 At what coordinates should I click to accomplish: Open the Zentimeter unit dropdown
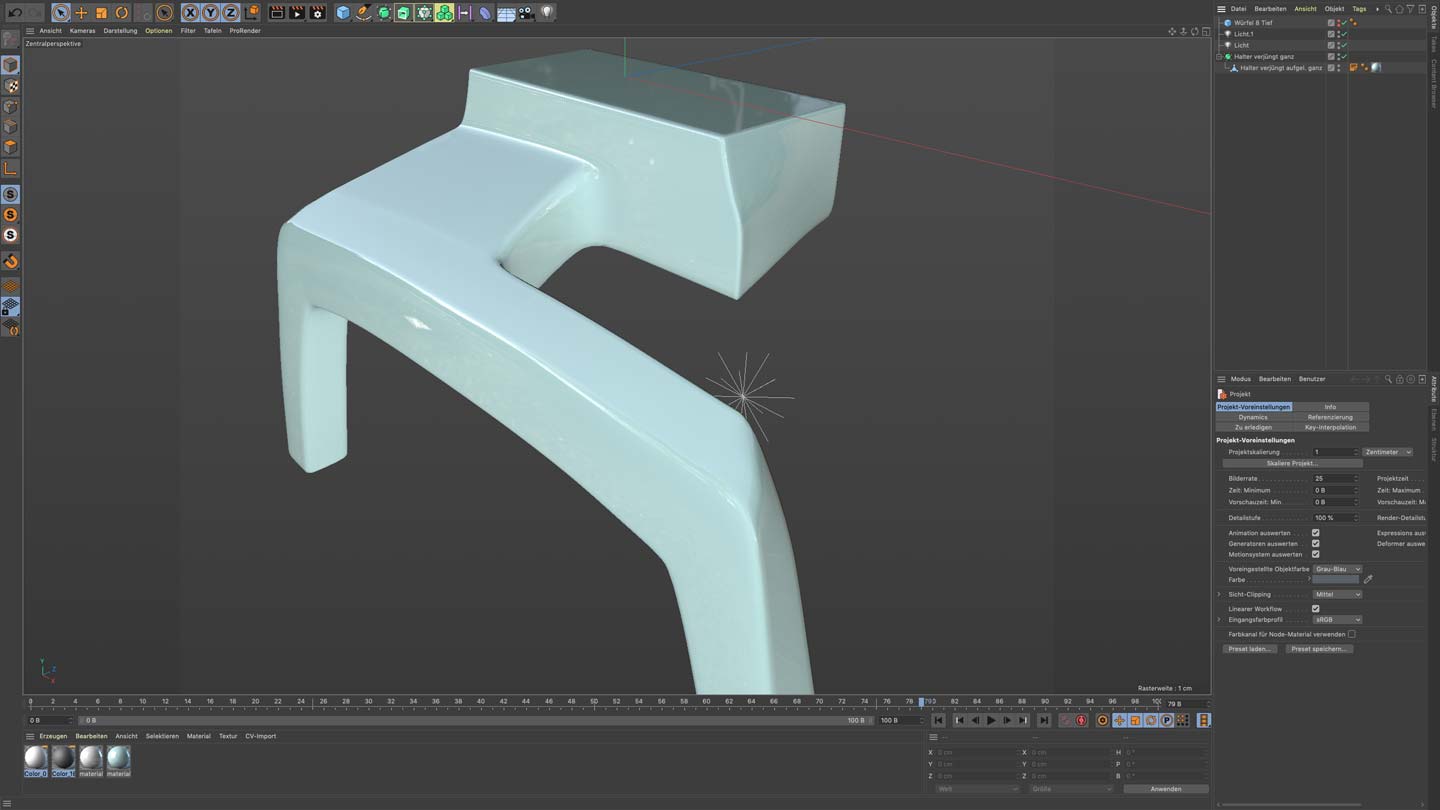1387,452
